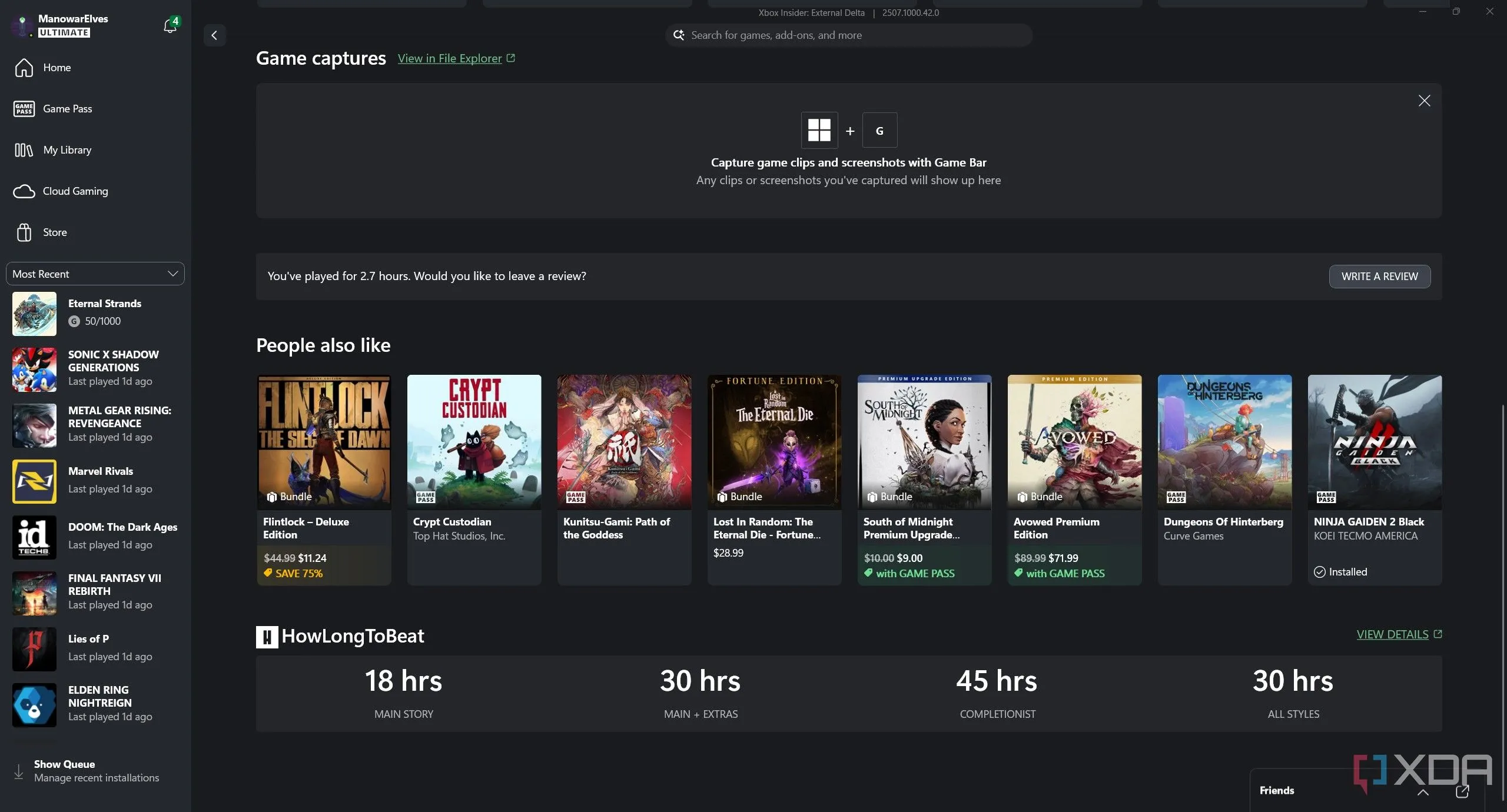Open Avowed Premium Edition cover art
Screen dimensions: 1507x812
[1075, 442]
